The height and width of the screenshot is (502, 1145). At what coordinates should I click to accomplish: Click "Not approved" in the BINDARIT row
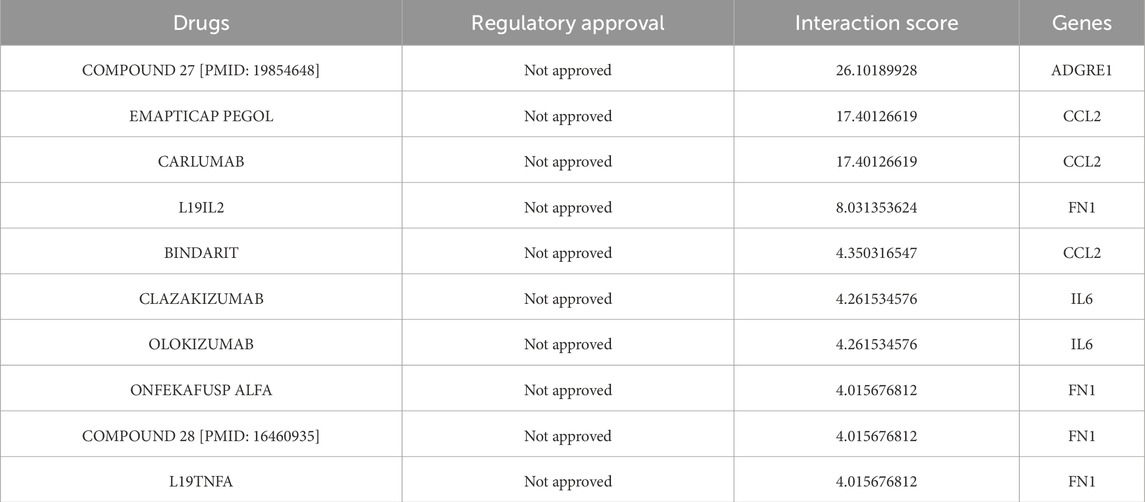pos(567,253)
